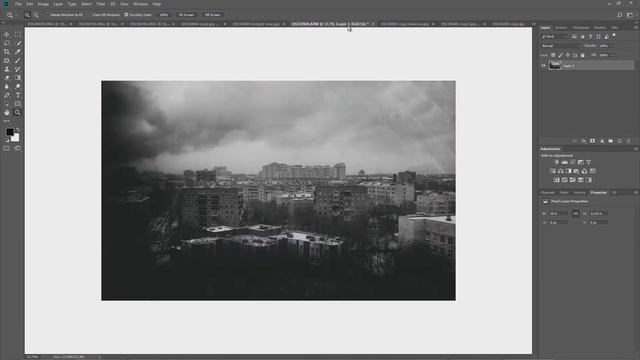Open the Normal blend mode dropdown

tap(560, 46)
